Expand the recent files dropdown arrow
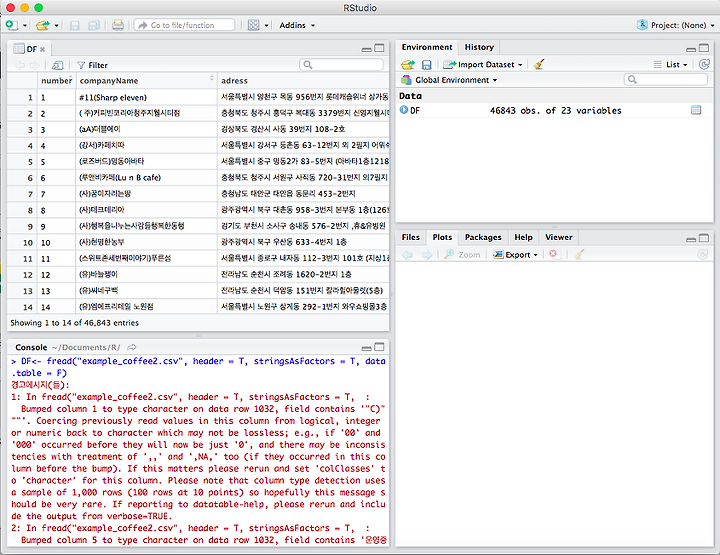720x555 pixels. [56, 26]
